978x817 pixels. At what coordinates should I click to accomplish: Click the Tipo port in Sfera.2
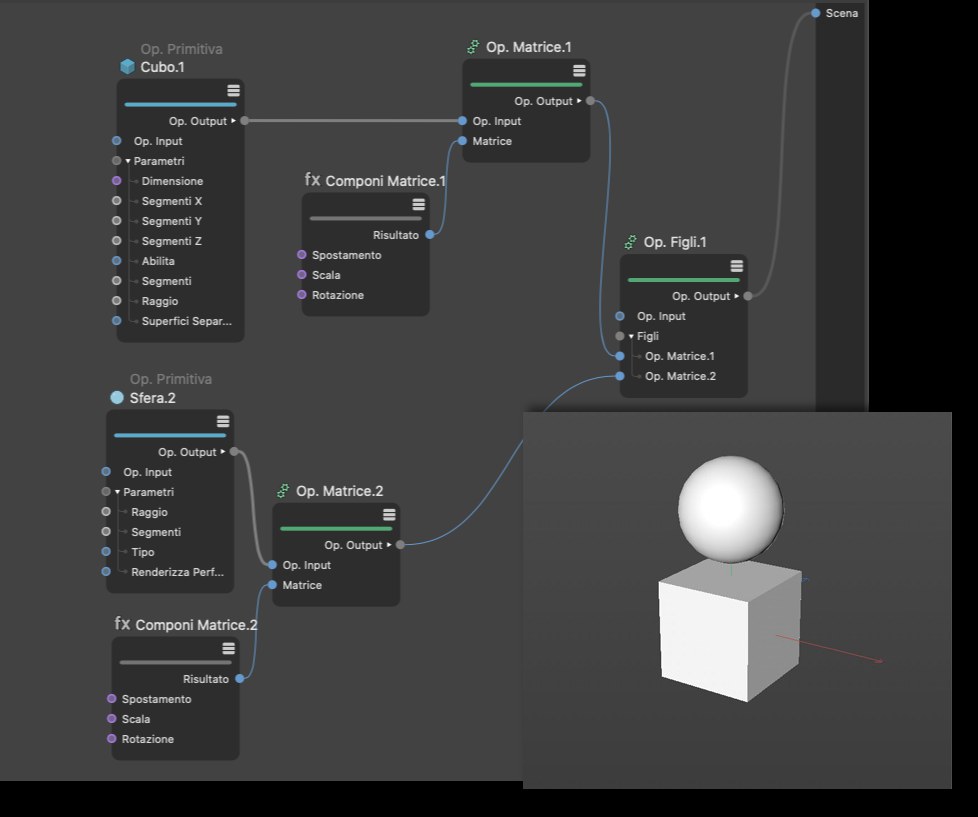[106, 551]
